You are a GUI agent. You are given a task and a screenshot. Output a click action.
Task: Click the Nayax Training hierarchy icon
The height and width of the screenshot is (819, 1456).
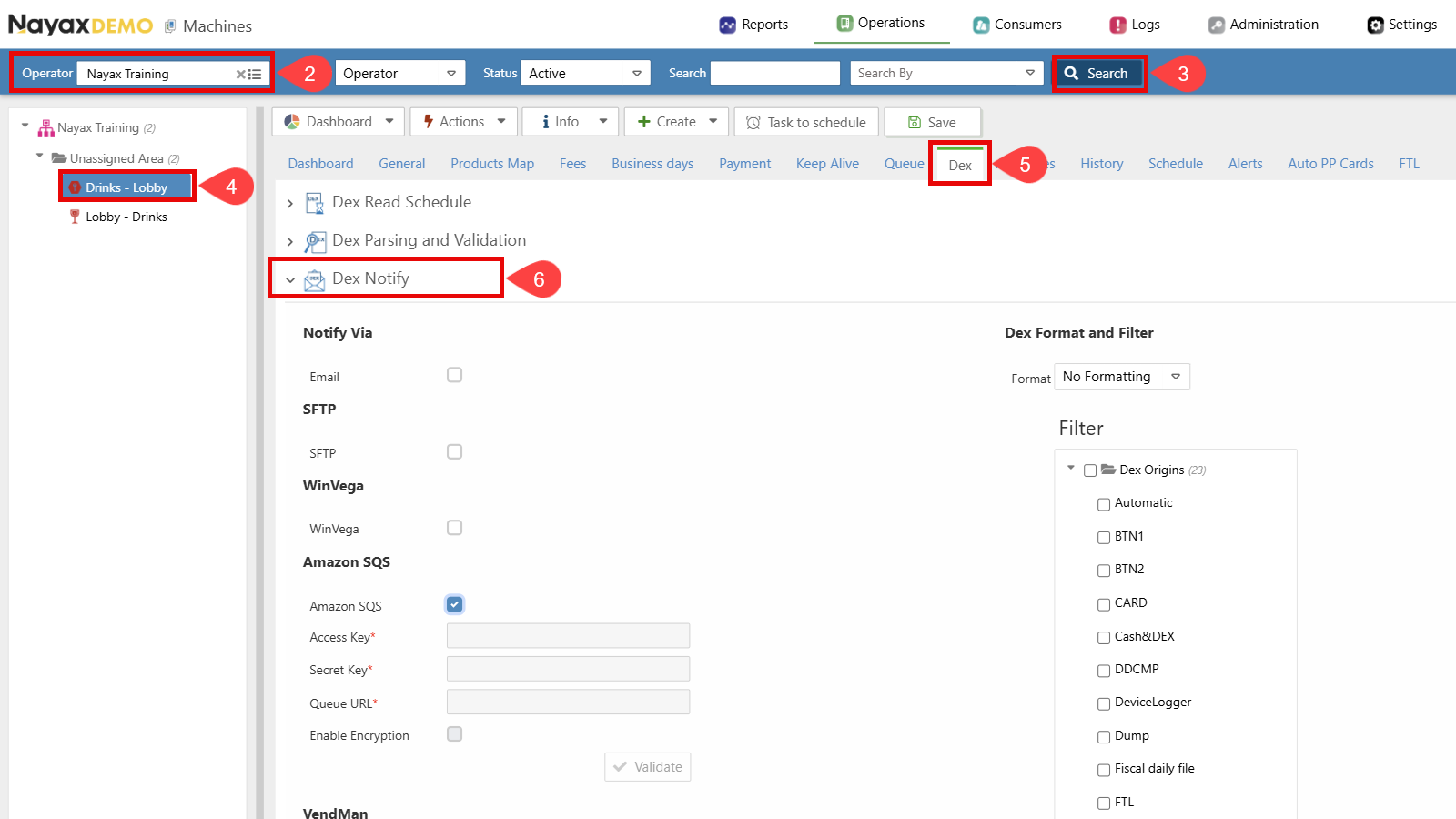pos(46,128)
